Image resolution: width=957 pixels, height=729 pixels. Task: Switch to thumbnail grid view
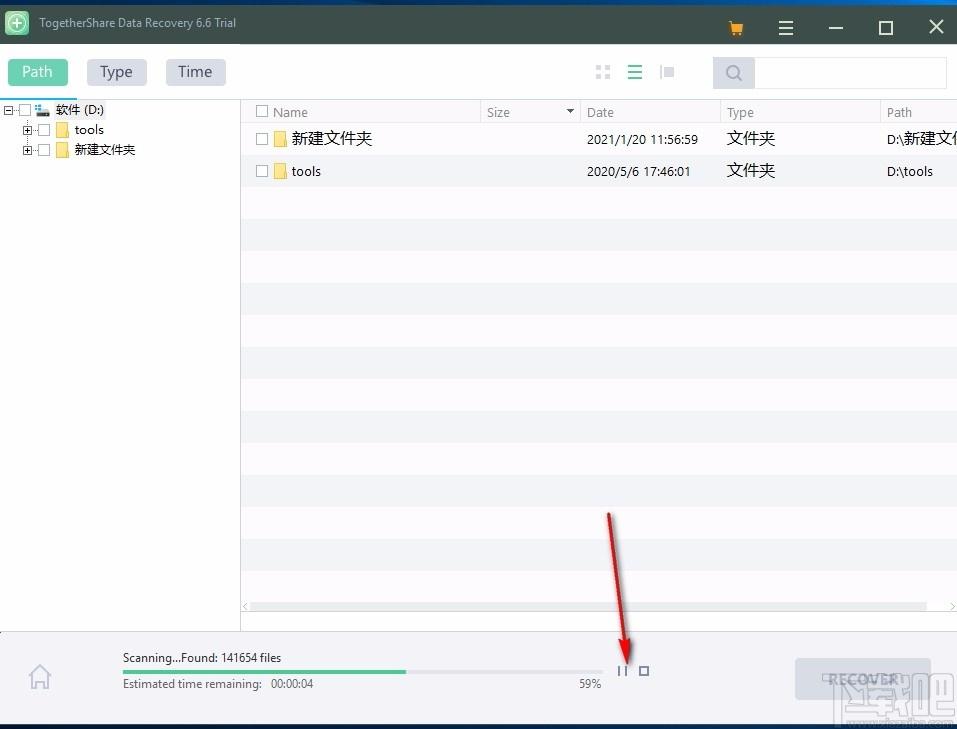(x=603, y=72)
